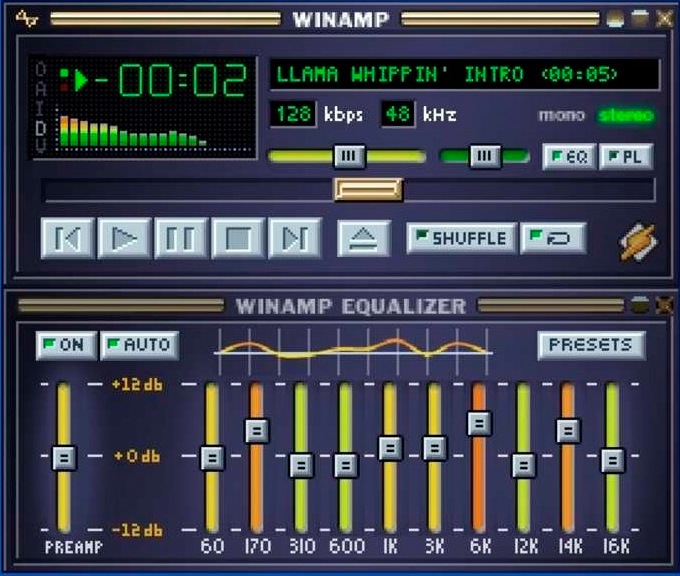Minimize the main Winamp window

[x=615, y=19]
